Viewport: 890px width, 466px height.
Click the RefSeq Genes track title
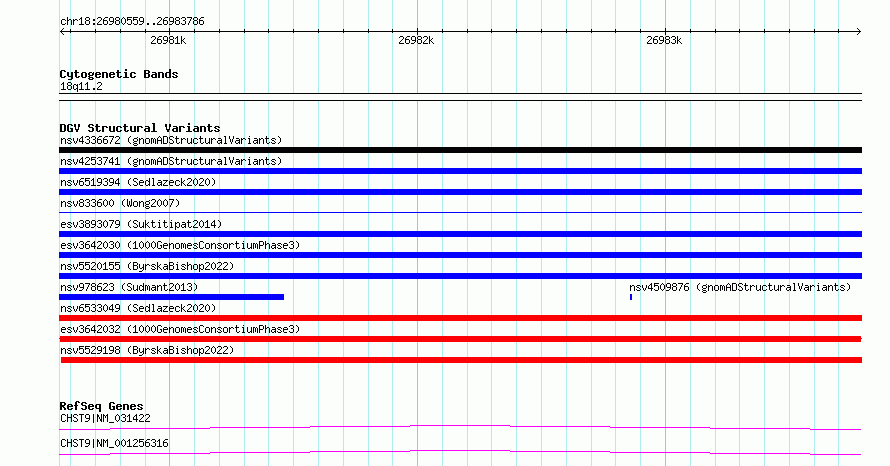point(101,406)
